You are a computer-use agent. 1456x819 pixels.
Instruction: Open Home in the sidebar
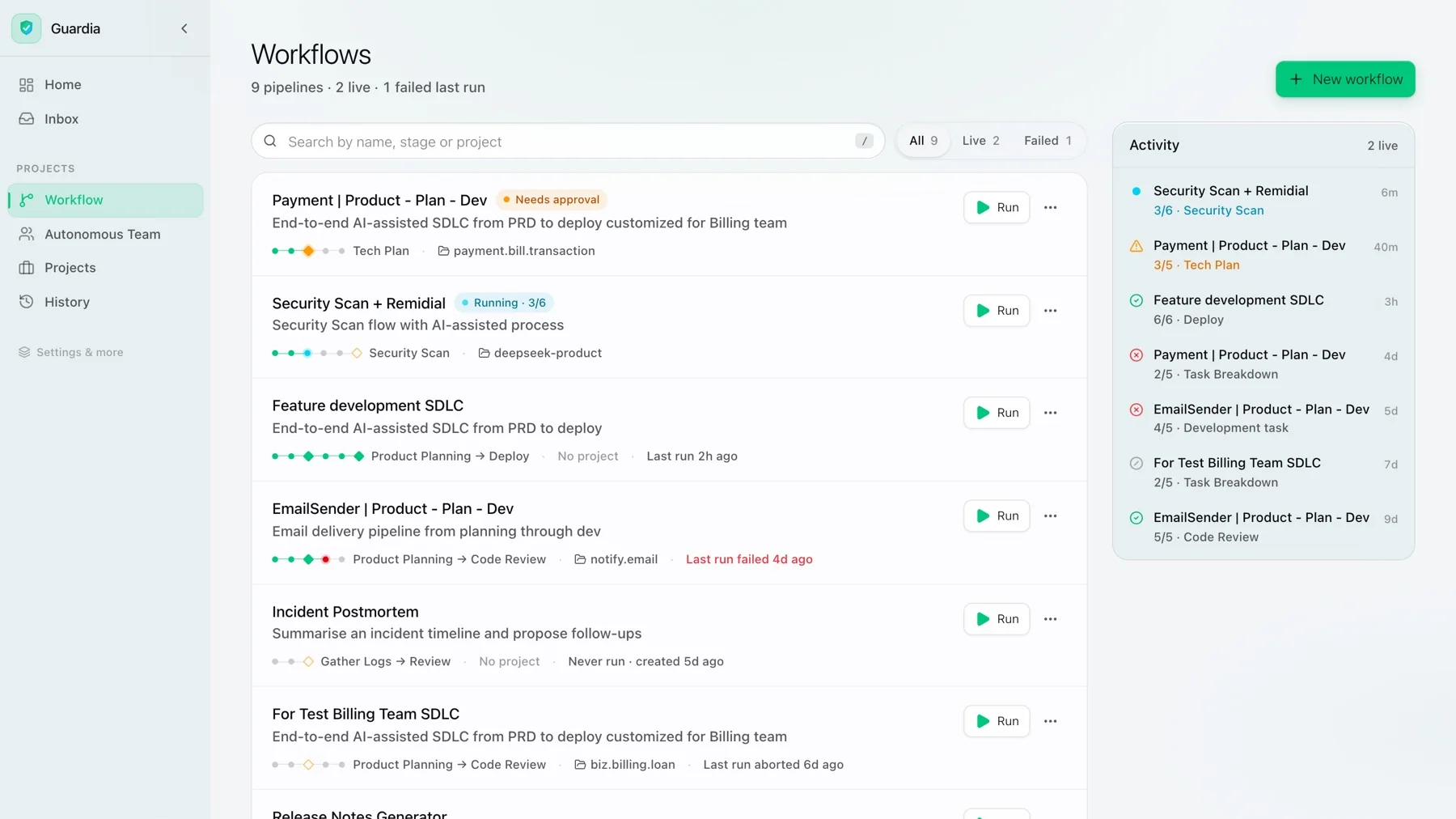tap(105, 84)
